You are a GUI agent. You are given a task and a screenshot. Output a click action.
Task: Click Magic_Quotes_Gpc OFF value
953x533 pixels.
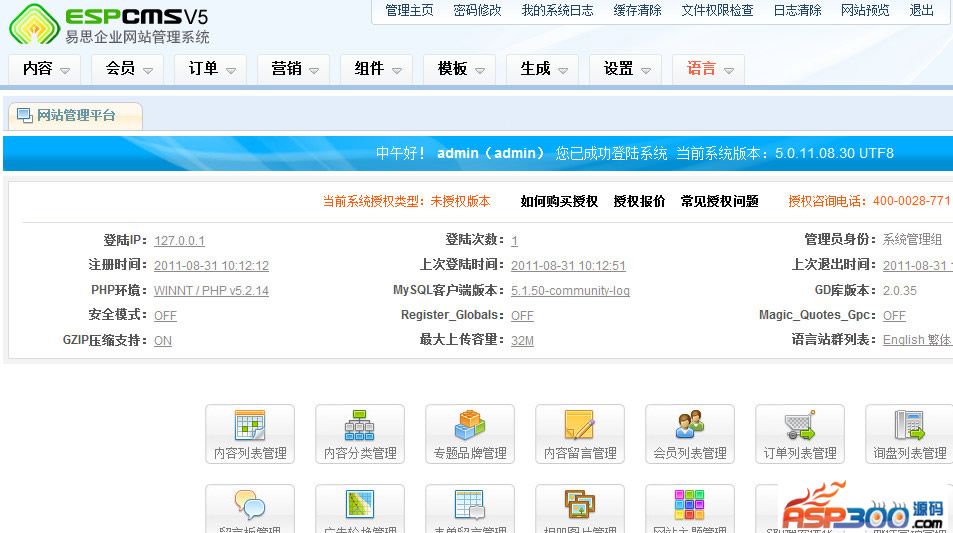894,315
